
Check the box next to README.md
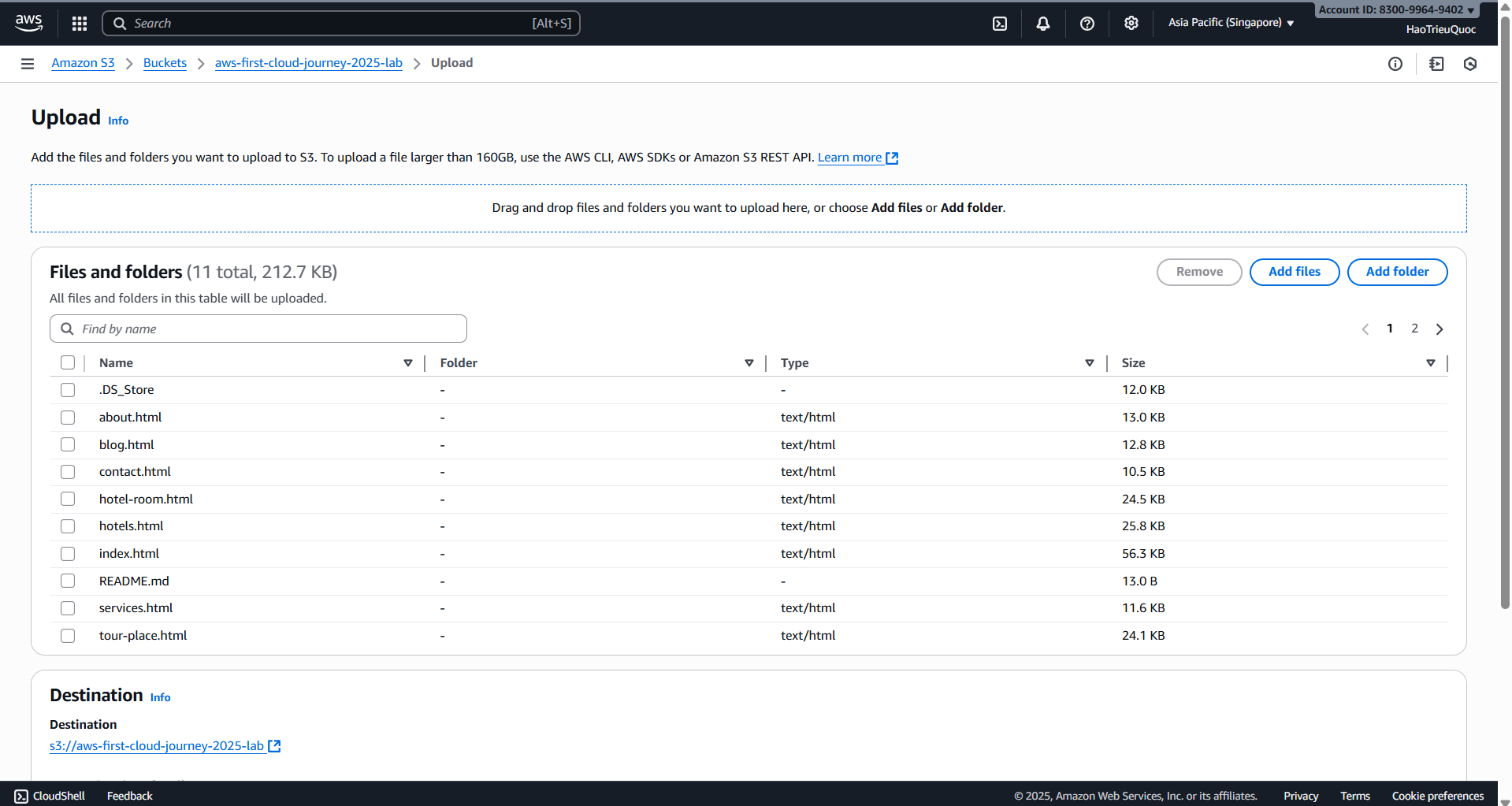68,581
